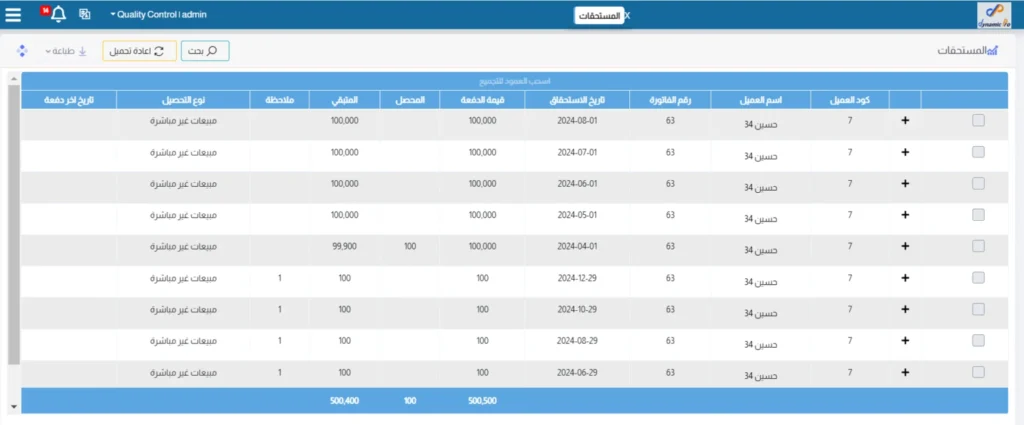Click plus icon for row dated 2024-06-29
The width and height of the screenshot is (1024, 425).
pyautogui.click(x=905, y=372)
